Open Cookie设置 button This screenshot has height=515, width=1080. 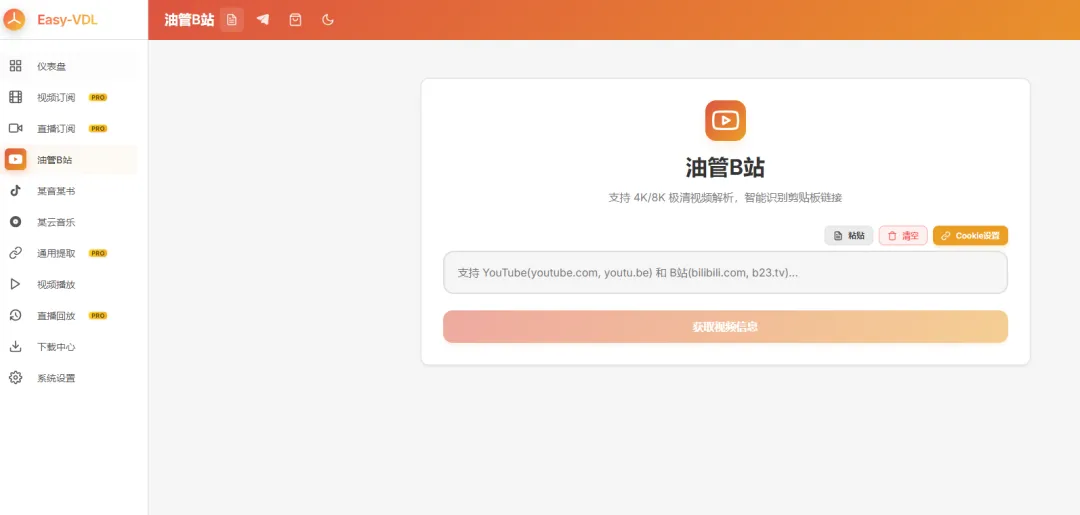click(970, 235)
